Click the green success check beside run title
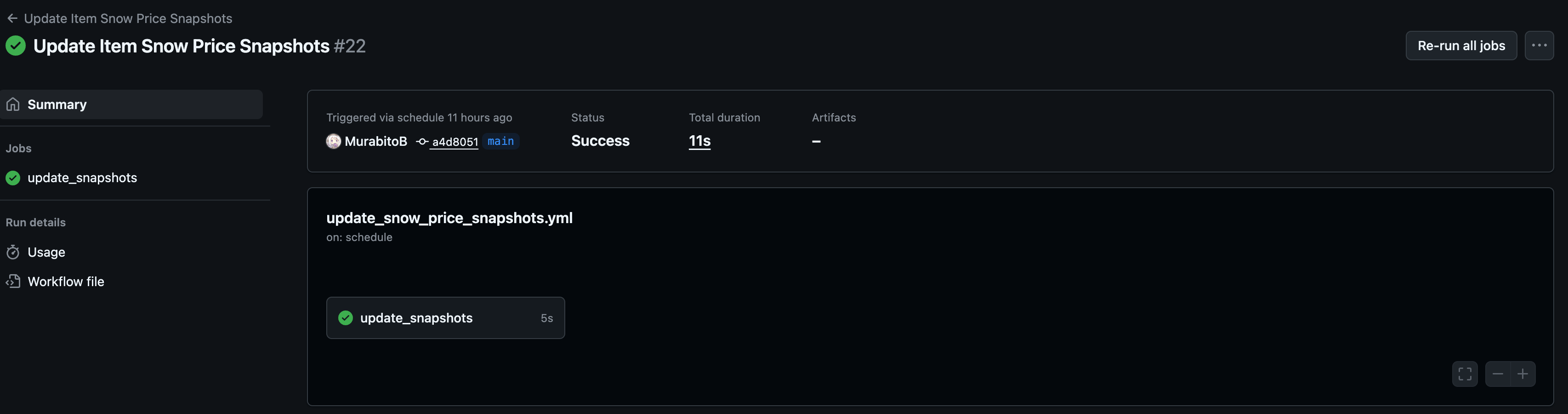This screenshot has width=1568, height=414. point(15,46)
